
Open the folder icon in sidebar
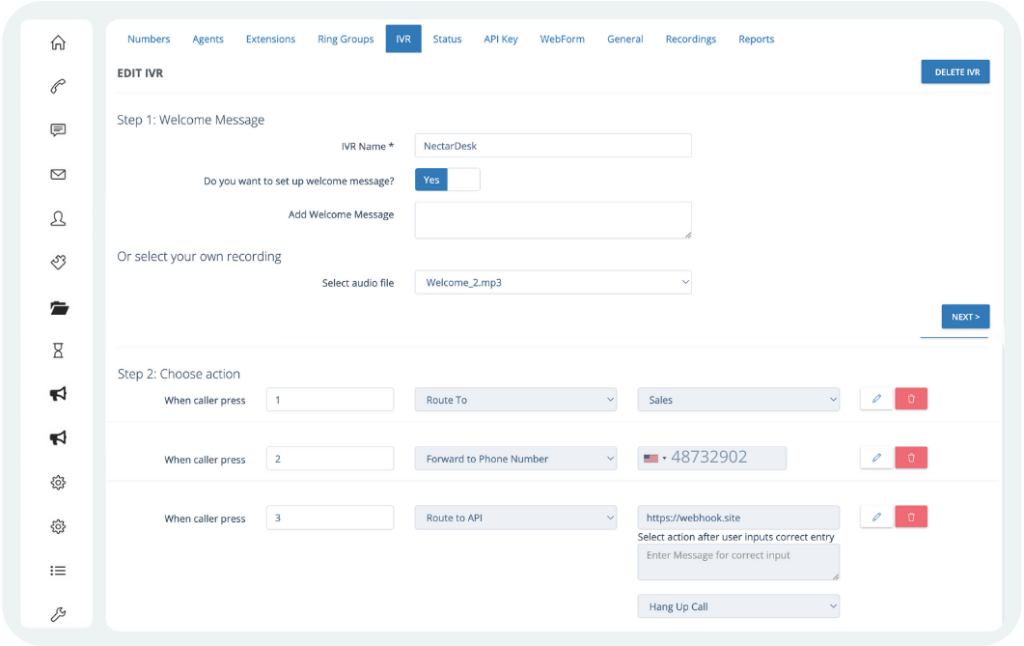coord(58,306)
